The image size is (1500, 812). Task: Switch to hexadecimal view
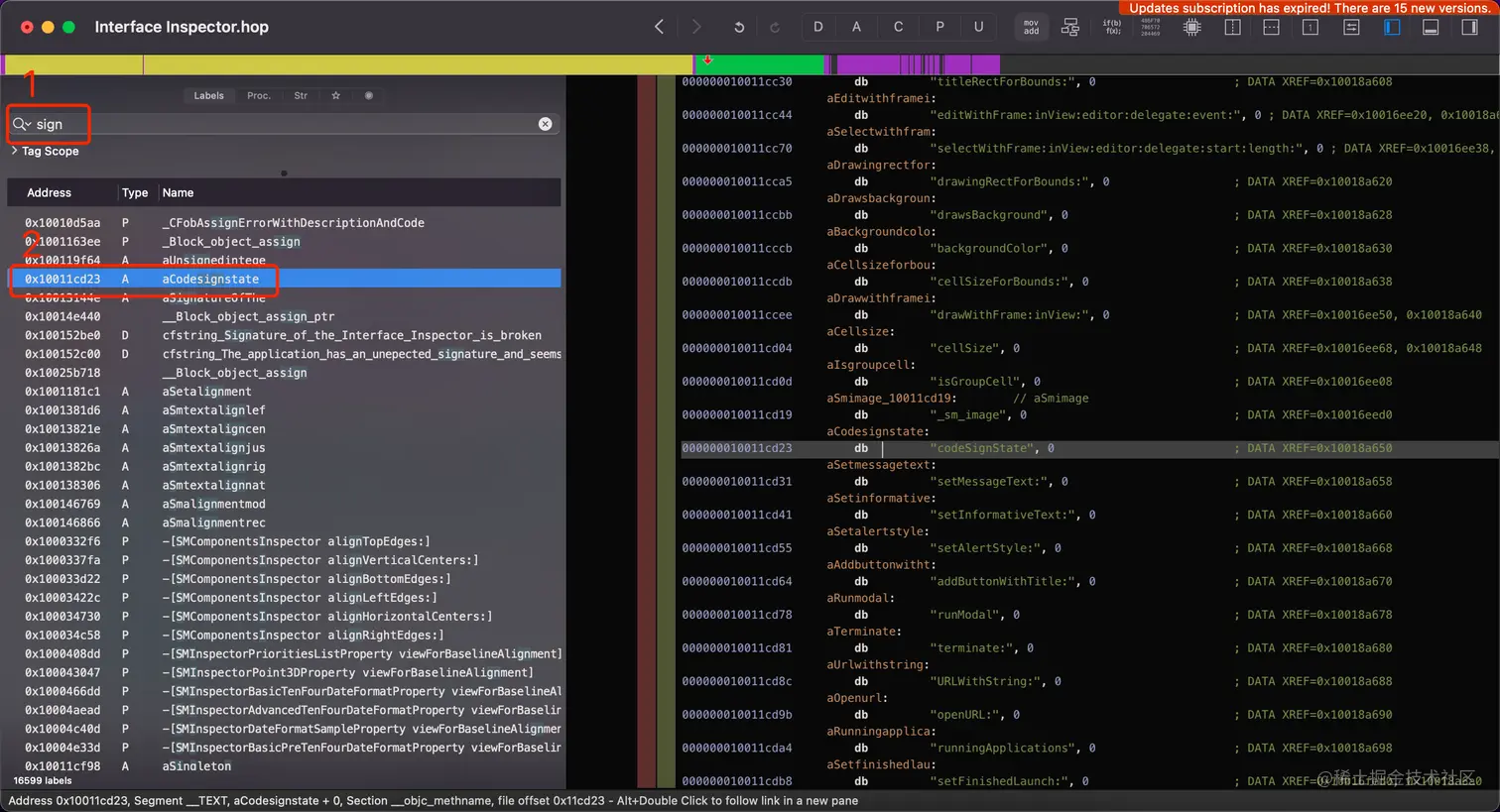1151,27
